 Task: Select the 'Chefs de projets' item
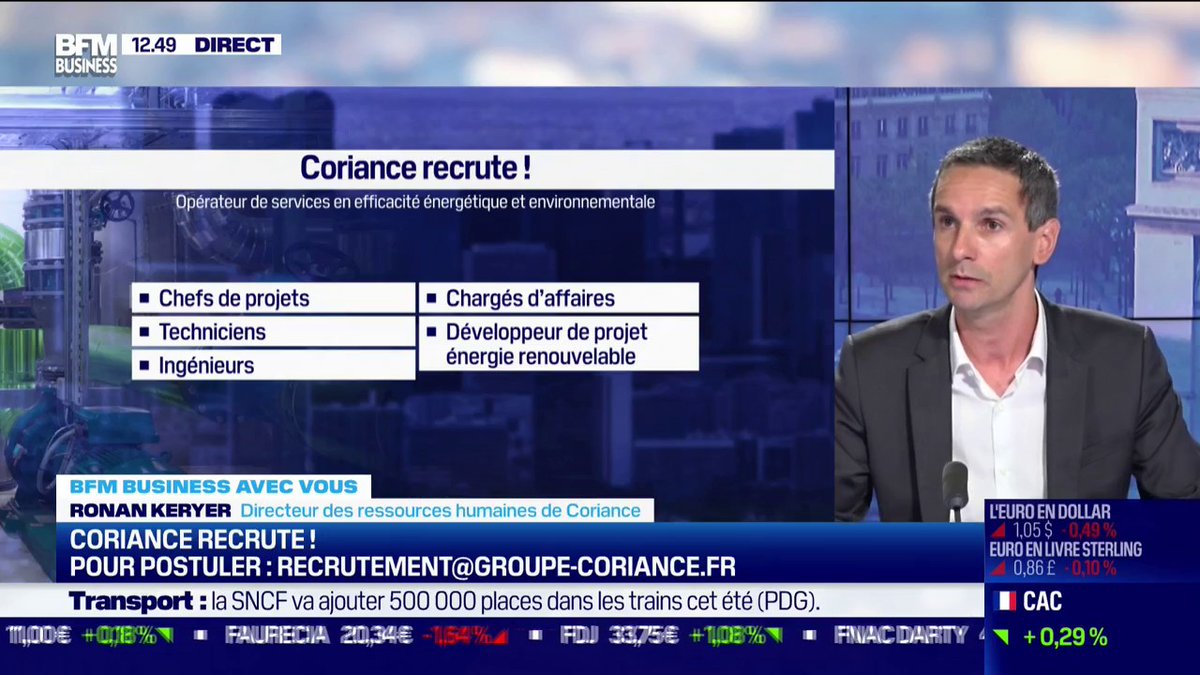click(x=273, y=298)
